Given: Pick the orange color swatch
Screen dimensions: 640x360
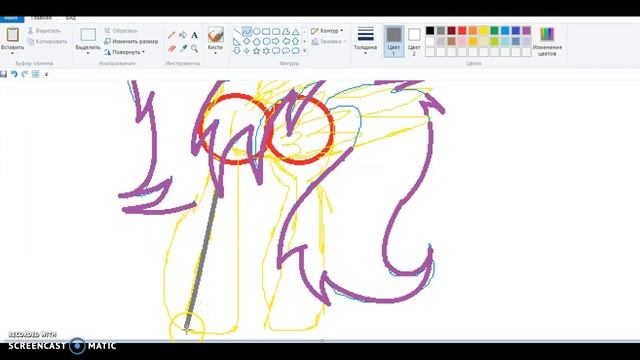Looking at the screenshot, I should point(473,31).
